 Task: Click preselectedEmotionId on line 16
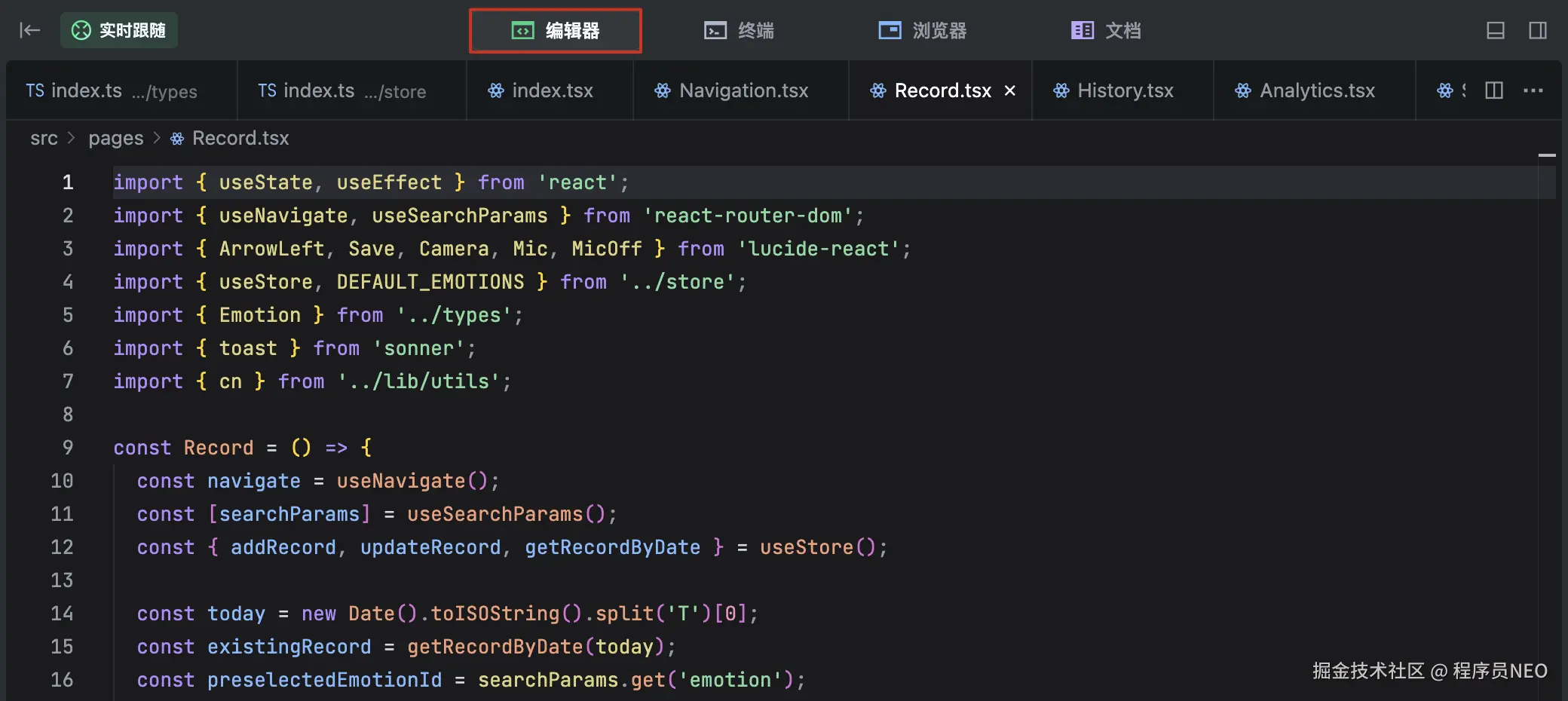(x=325, y=680)
